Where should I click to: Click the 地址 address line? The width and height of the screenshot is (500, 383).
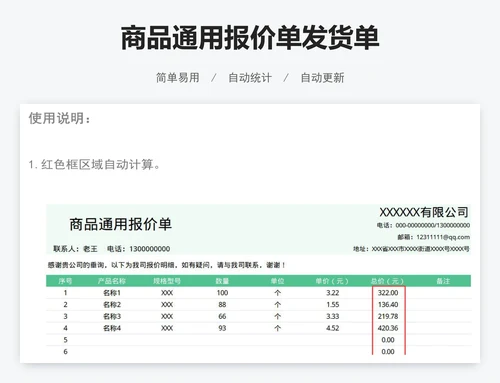tap(411, 249)
